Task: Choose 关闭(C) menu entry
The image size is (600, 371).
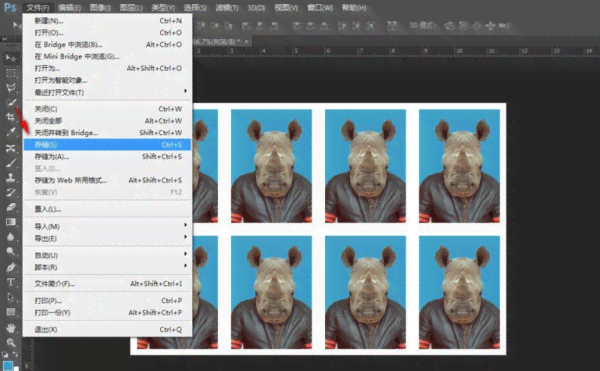Action: coord(108,109)
